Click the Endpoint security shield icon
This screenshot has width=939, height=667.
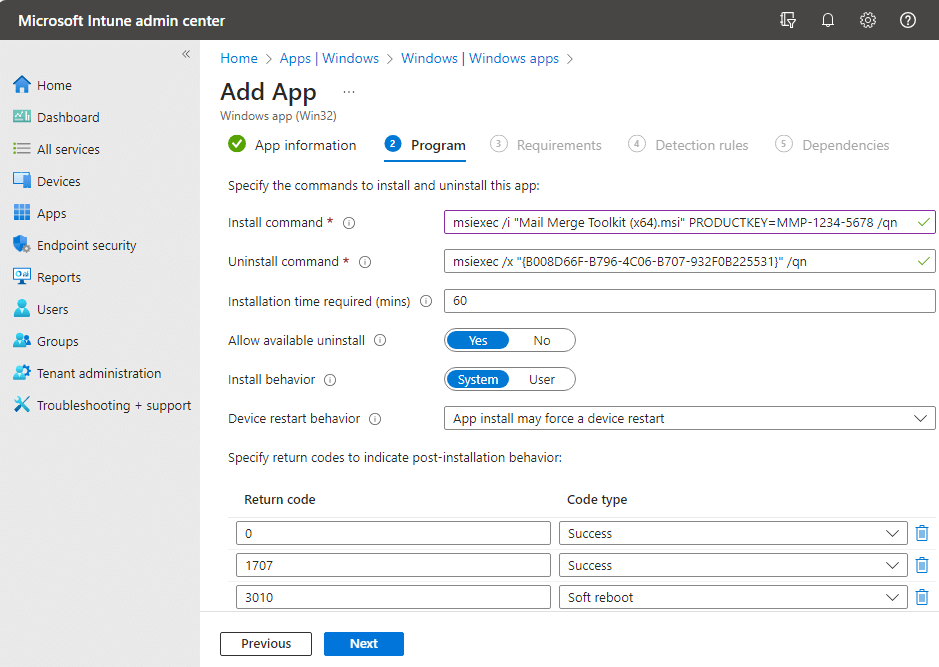point(22,244)
